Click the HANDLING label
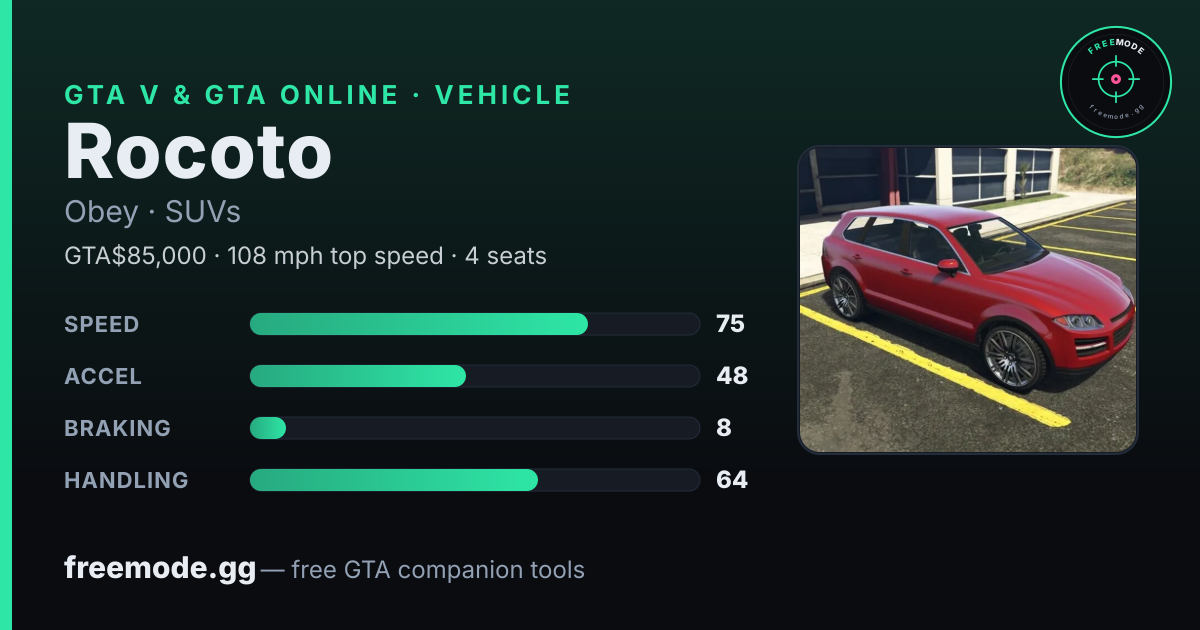 126,480
